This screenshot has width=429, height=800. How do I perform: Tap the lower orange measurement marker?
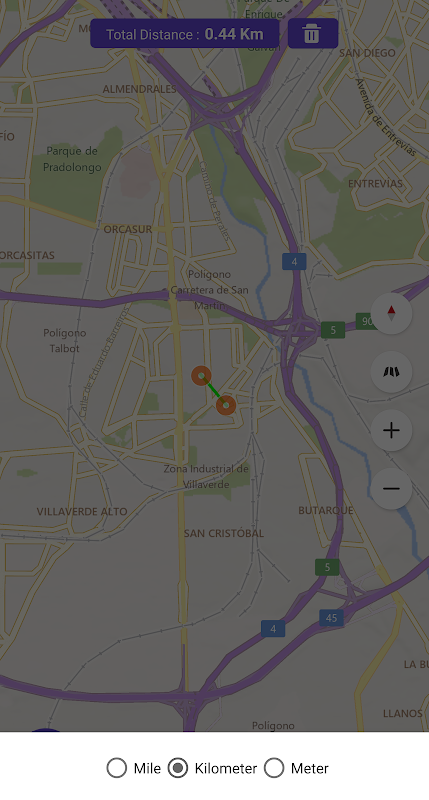coord(226,406)
